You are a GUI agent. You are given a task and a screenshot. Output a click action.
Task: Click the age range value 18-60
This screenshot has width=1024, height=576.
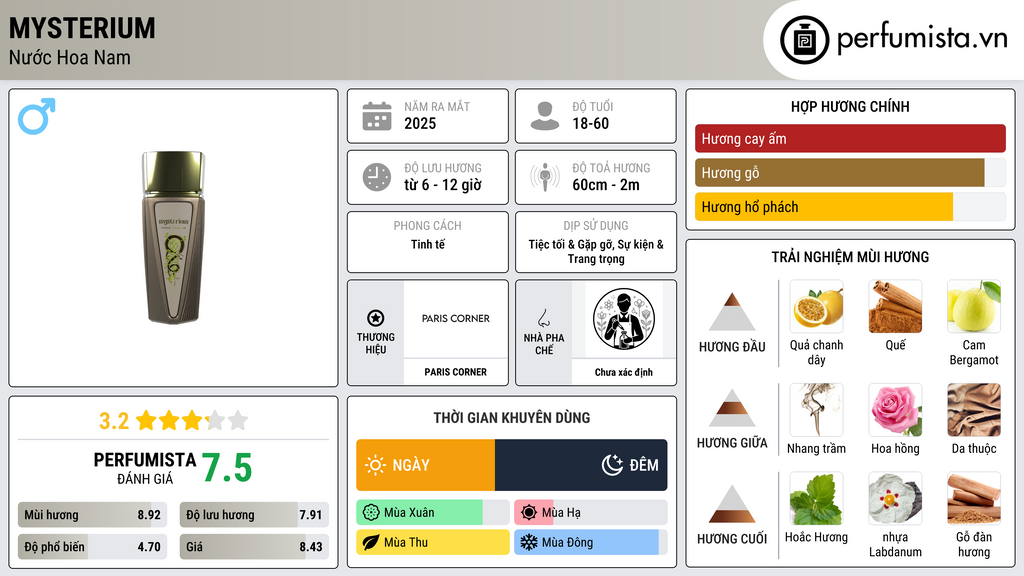(590, 123)
